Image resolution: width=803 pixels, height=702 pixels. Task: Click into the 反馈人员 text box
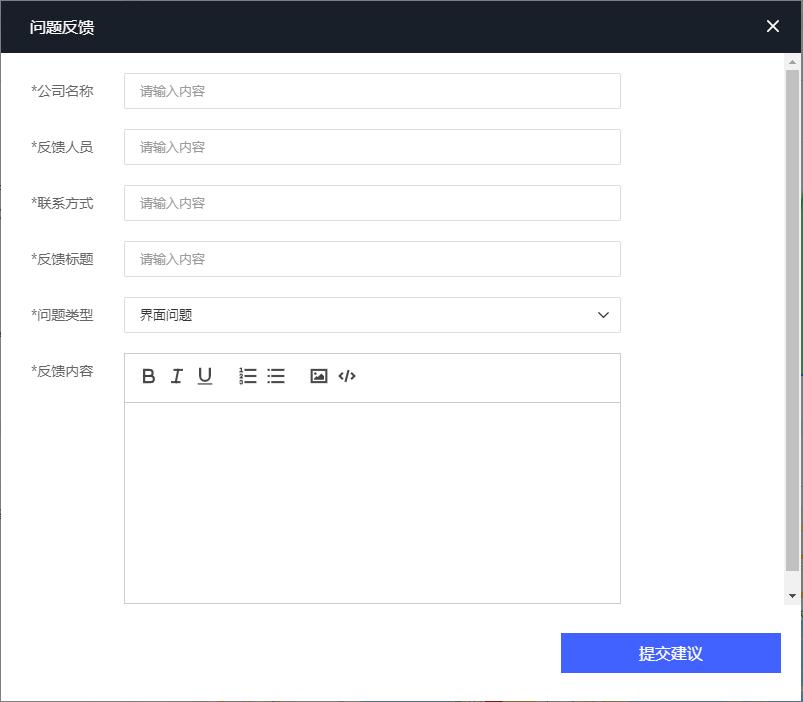372,147
